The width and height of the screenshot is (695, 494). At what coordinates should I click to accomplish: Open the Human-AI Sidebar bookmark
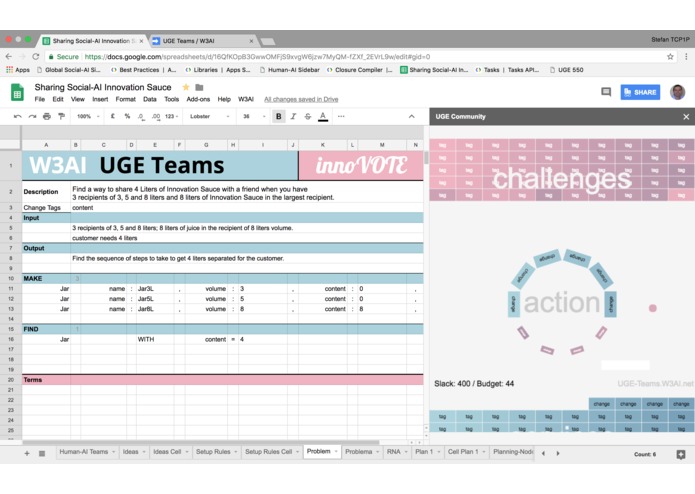tap(289, 70)
